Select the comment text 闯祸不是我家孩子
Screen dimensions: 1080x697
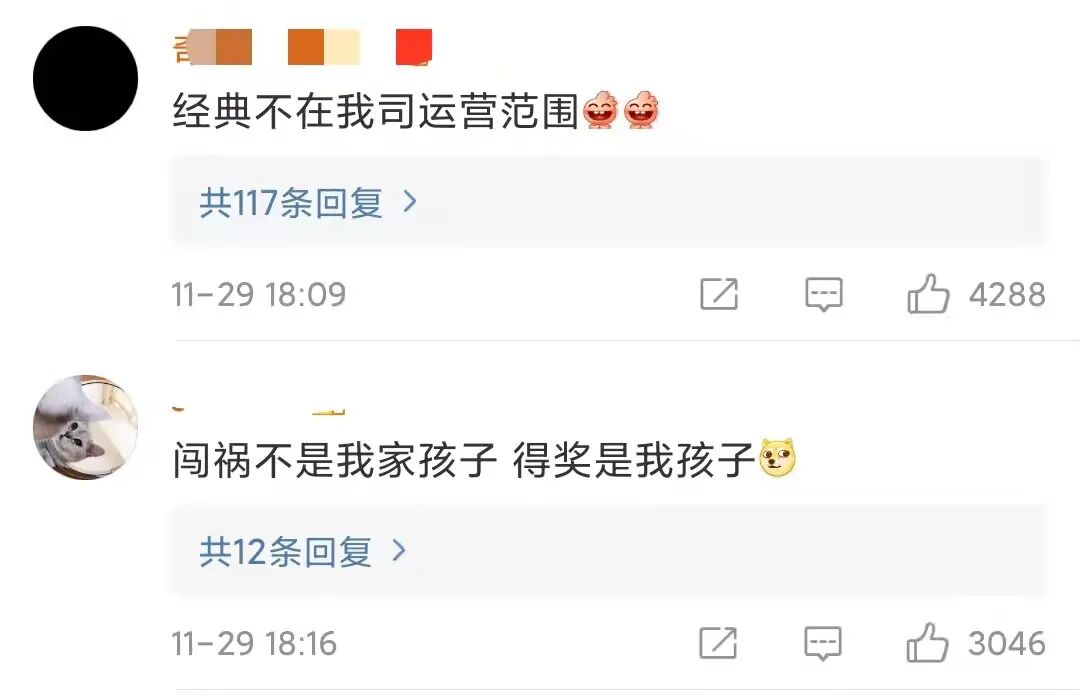click(335, 461)
